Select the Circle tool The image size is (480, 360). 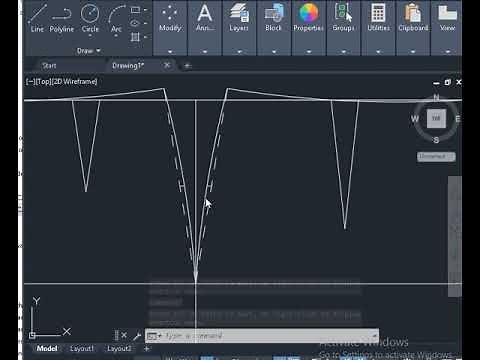point(90,18)
